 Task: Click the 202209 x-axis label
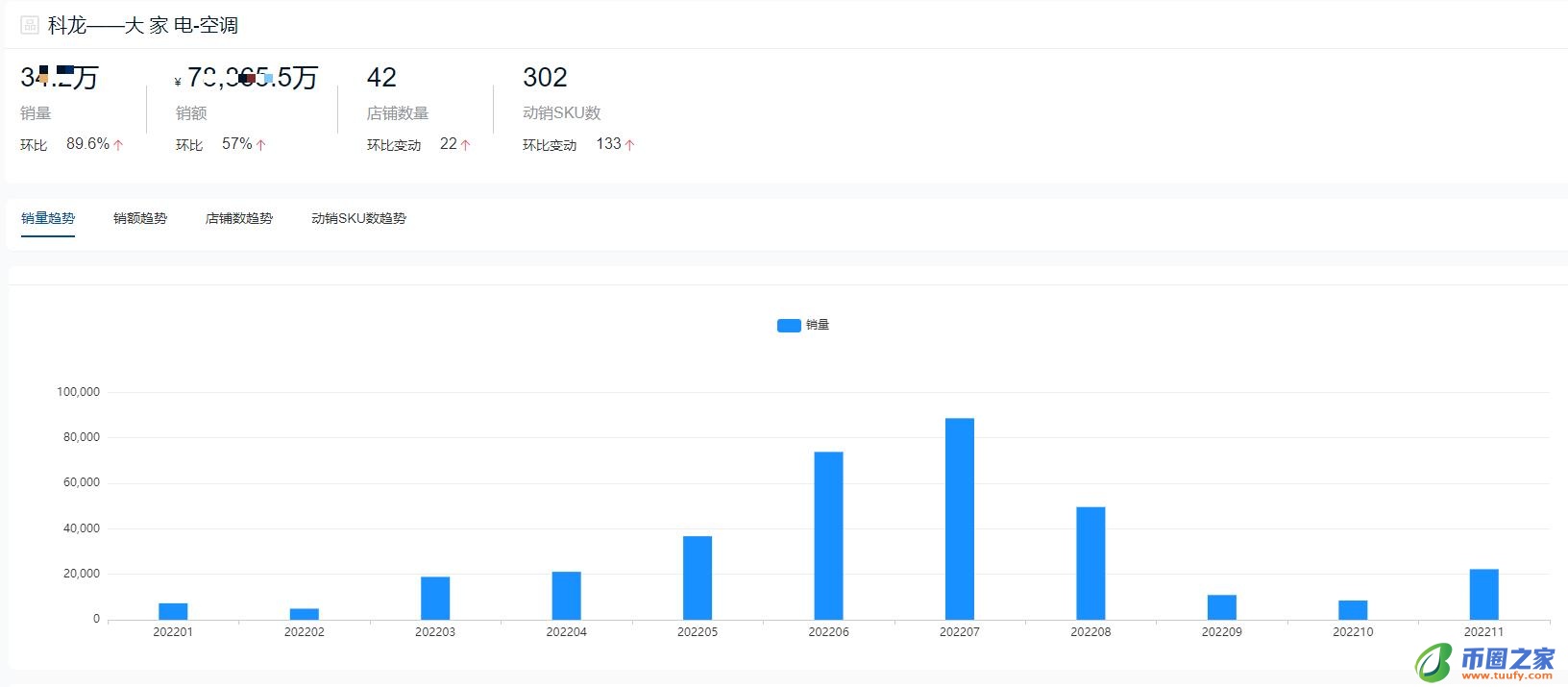[x=1222, y=632]
